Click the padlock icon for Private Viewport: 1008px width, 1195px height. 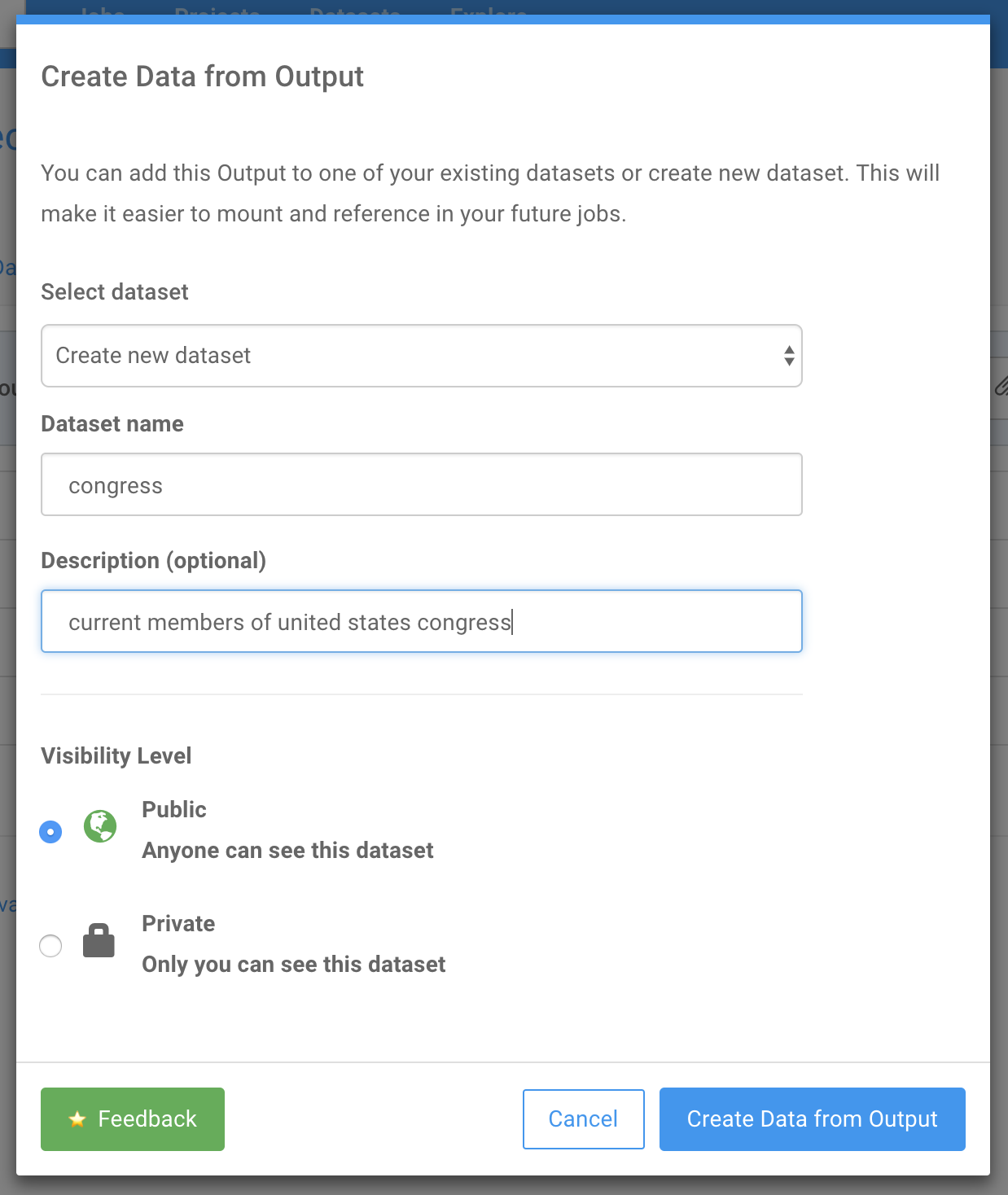tap(99, 941)
